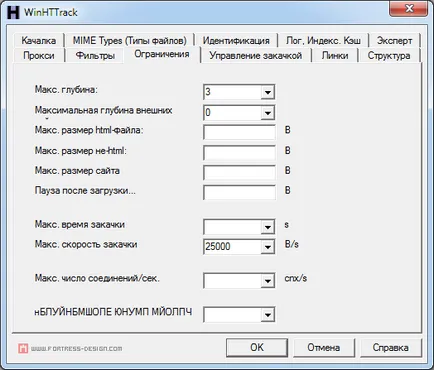Focus the Макс. размер не-html field
The height and width of the screenshot is (370, 434).
pos(239,153)
